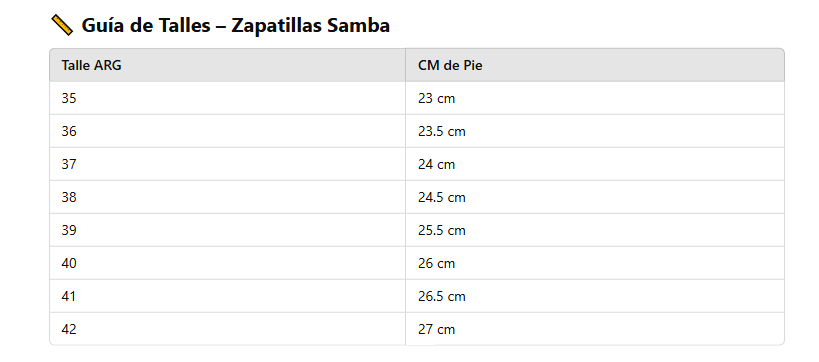Click the size 38 cell

coord(227,197)
